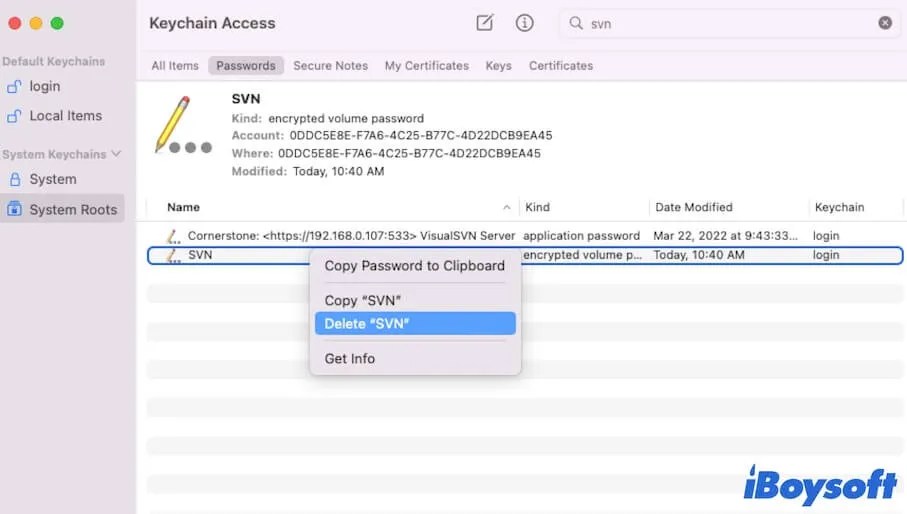907x514 pixels.
Task: Open the info (i) toolbar icon
Action: click(524, 23)
